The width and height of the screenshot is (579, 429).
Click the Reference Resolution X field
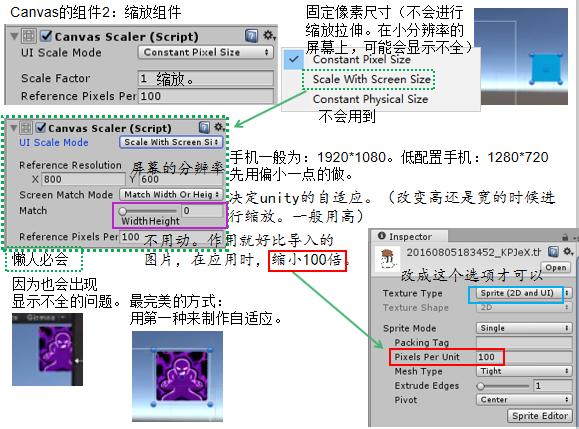83,179
